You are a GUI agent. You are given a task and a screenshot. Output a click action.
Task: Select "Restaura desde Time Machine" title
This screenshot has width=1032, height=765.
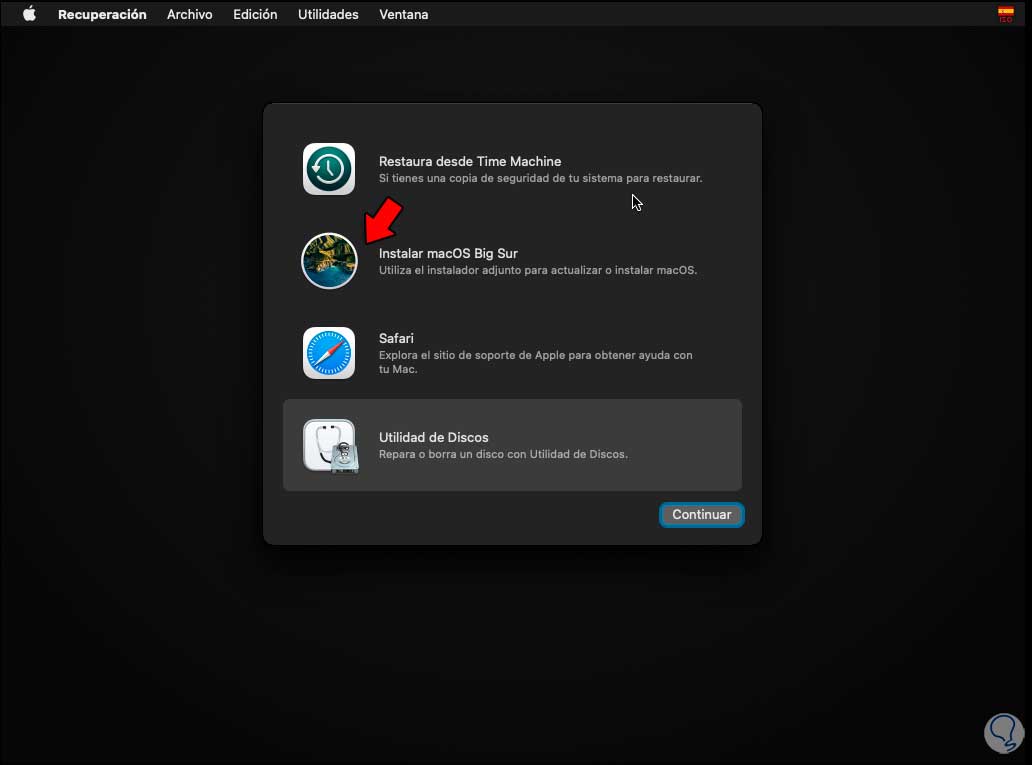[x=470, y=161]
